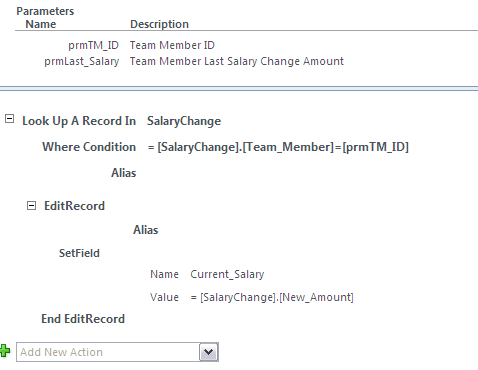
Task: Select the prmLast_Salary parameter name
Action: pyautogui.click(x=82, y=61)
